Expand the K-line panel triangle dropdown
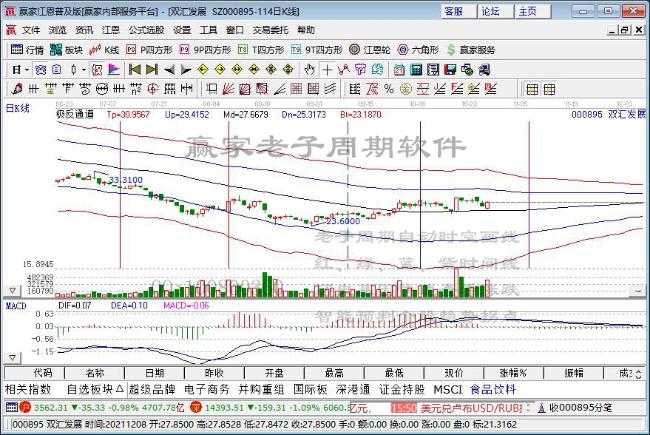 (12, 291)
